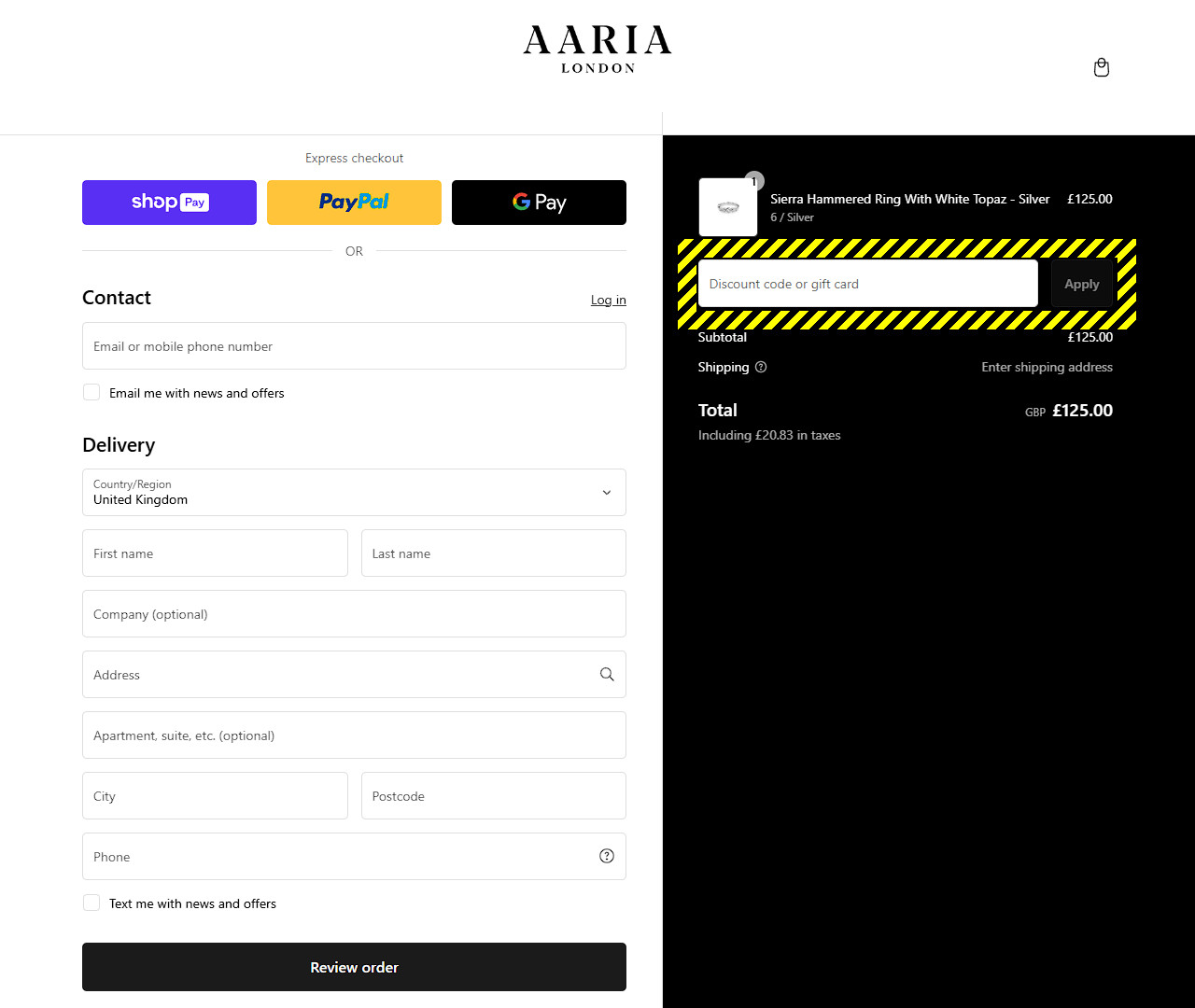Focus the Phone field
Screen dimensions: 1195x1008
click(x=354, y=857)
